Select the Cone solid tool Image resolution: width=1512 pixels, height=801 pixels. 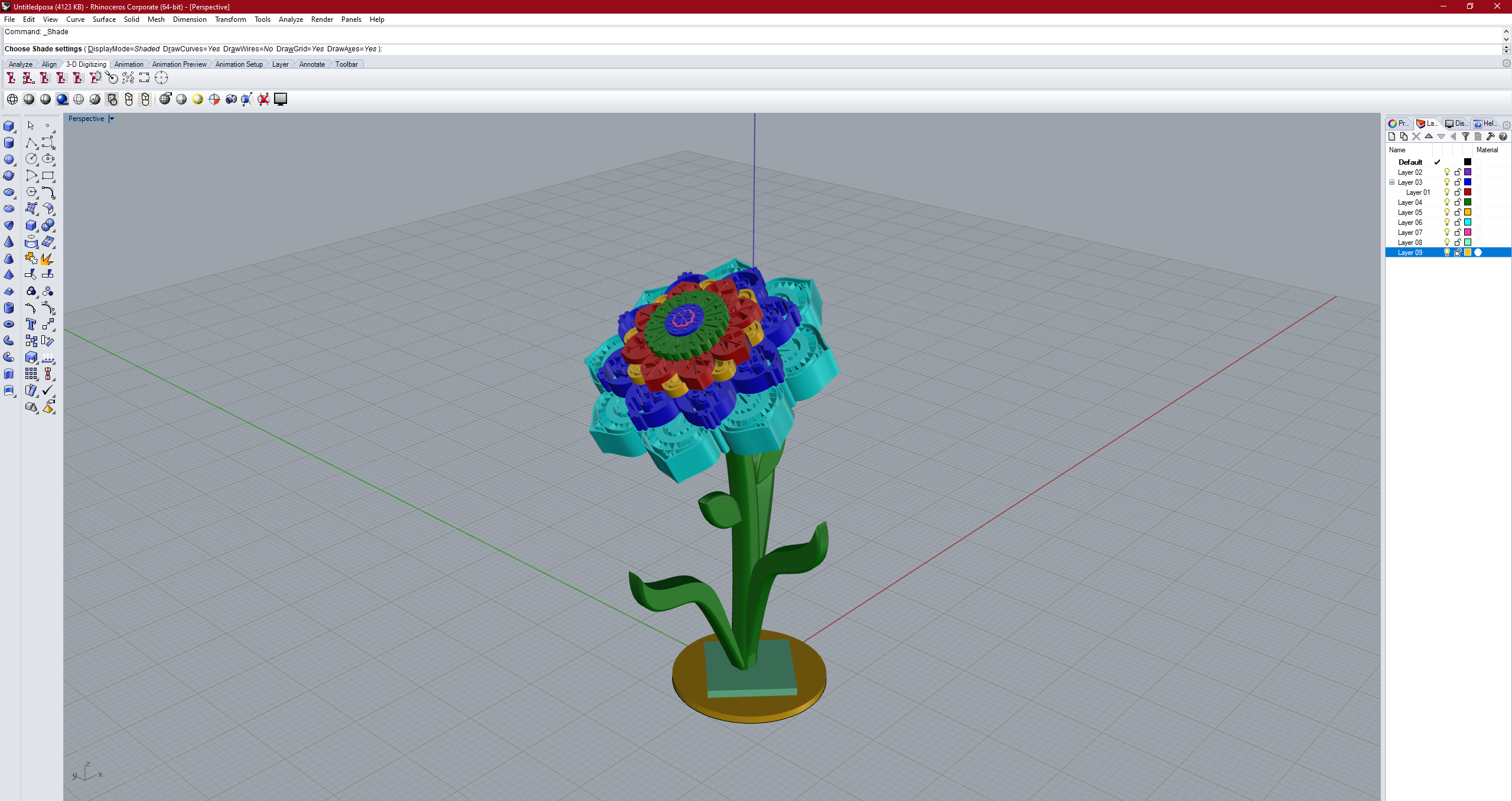pos(8,242)
